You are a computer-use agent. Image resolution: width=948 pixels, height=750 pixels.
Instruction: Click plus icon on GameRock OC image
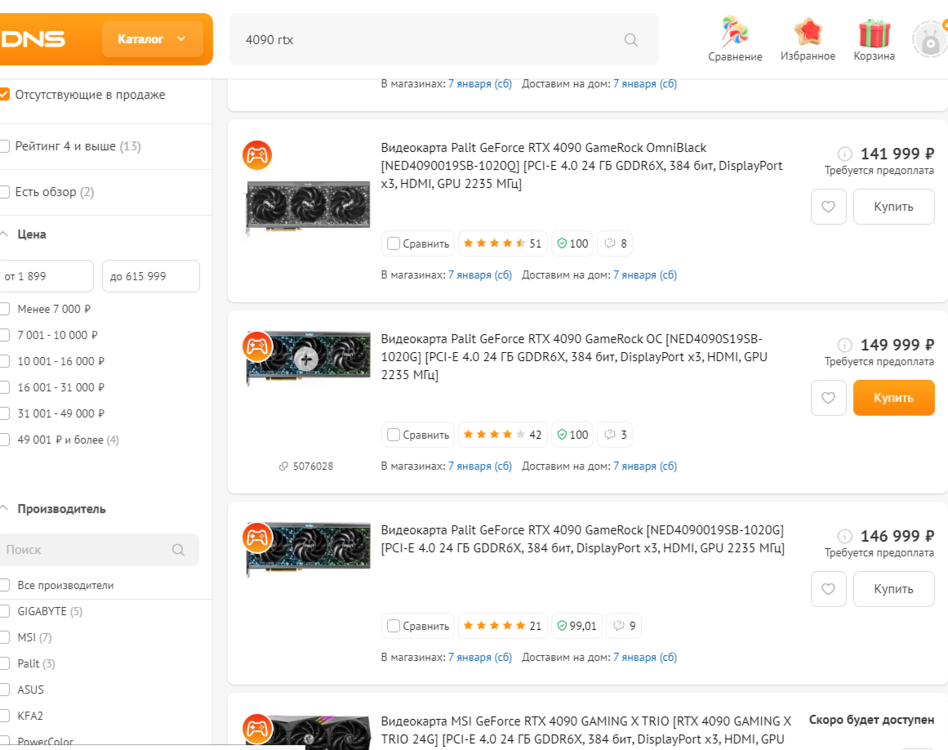(307, 359)
